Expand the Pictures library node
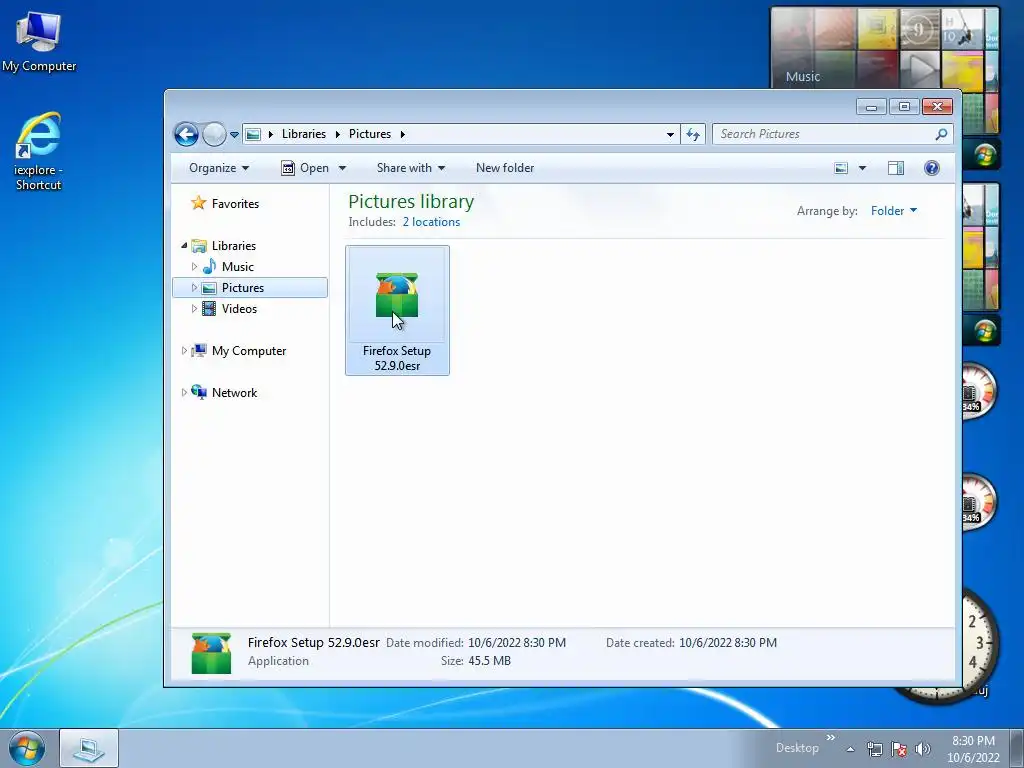1024x768 pixels. pyautogui.click(x=194, y=287)
